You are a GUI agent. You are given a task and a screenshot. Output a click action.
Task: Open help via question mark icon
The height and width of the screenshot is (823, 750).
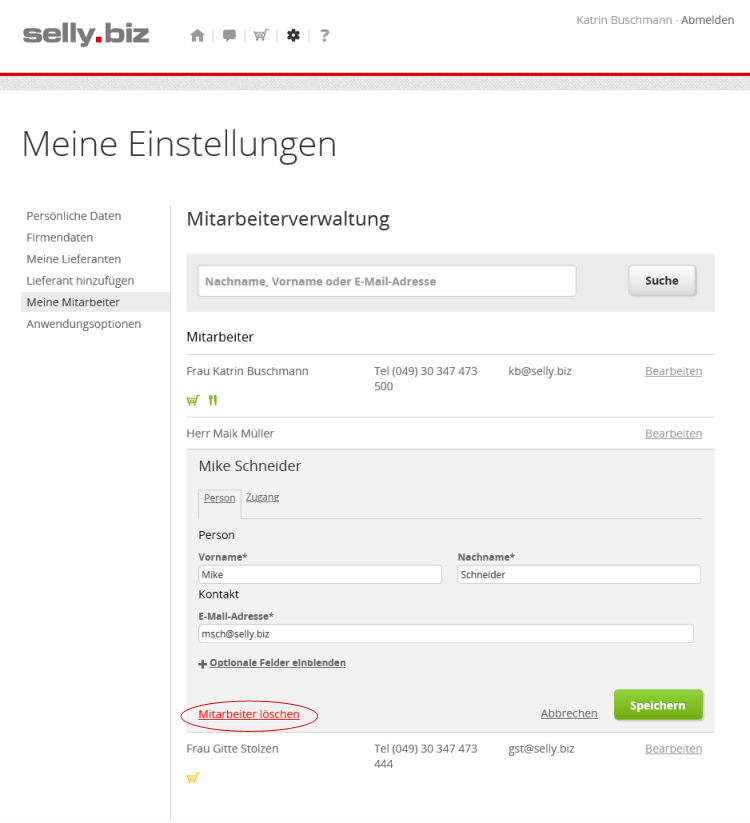click(324, 36)
